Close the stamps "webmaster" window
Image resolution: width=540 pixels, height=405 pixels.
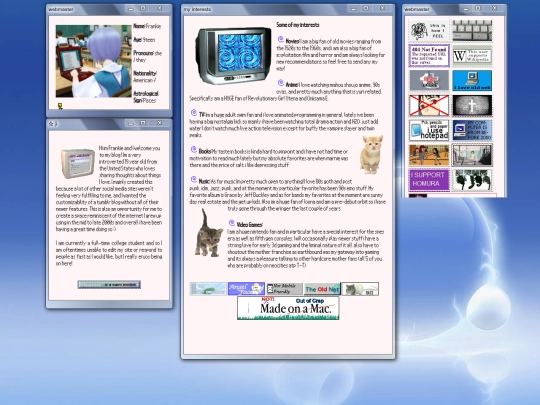click(x=495, y=9)
